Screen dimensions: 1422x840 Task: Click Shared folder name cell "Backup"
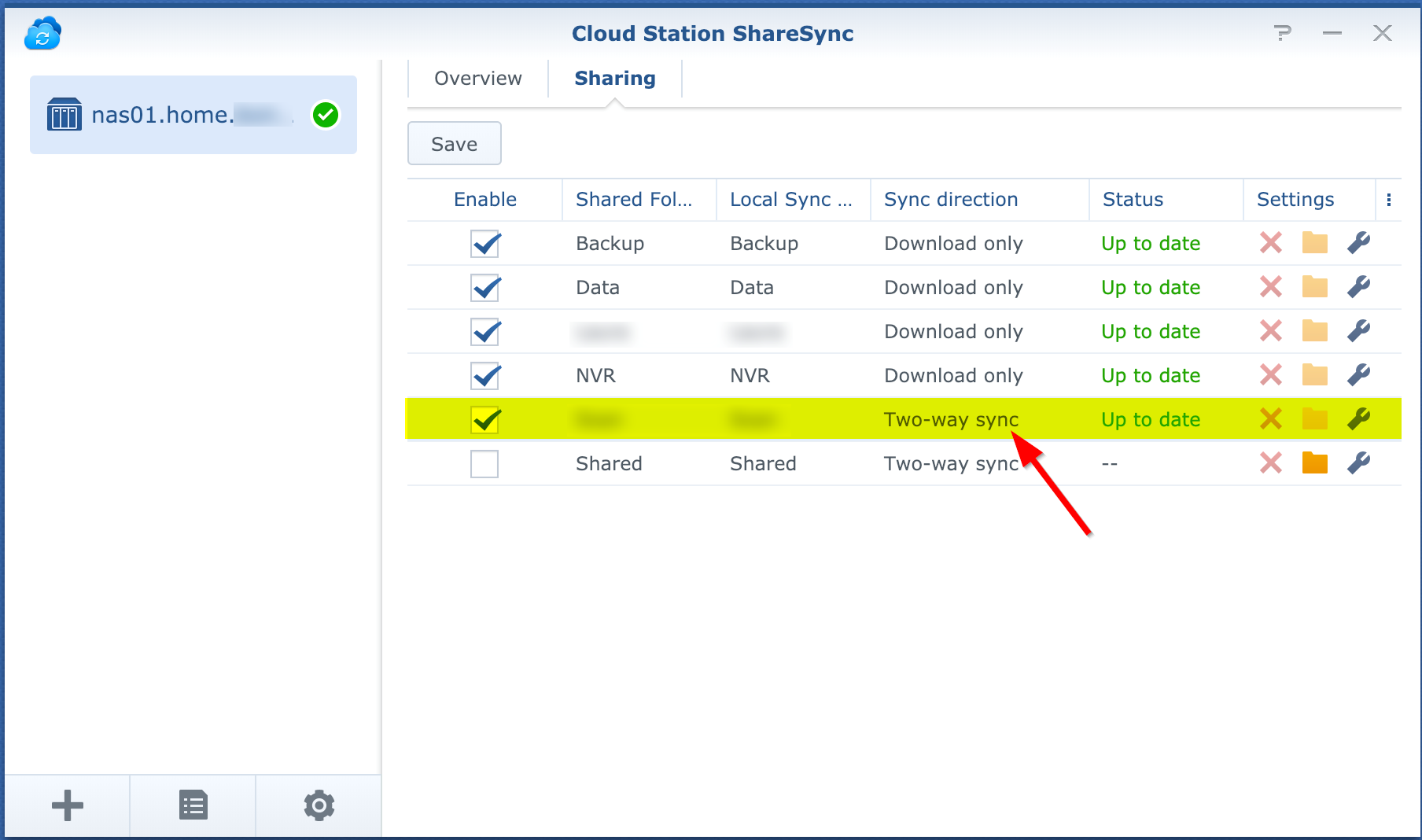[610, 244]
